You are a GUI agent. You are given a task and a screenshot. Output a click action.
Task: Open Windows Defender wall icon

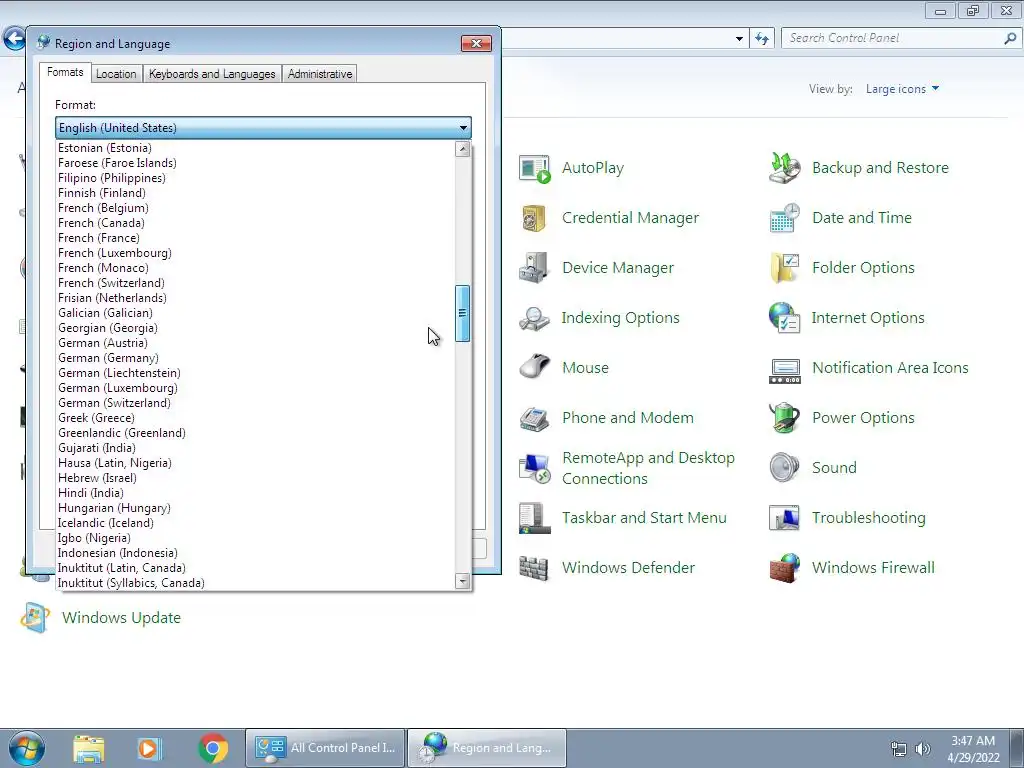pyautogui.click(x=534, y=568)
